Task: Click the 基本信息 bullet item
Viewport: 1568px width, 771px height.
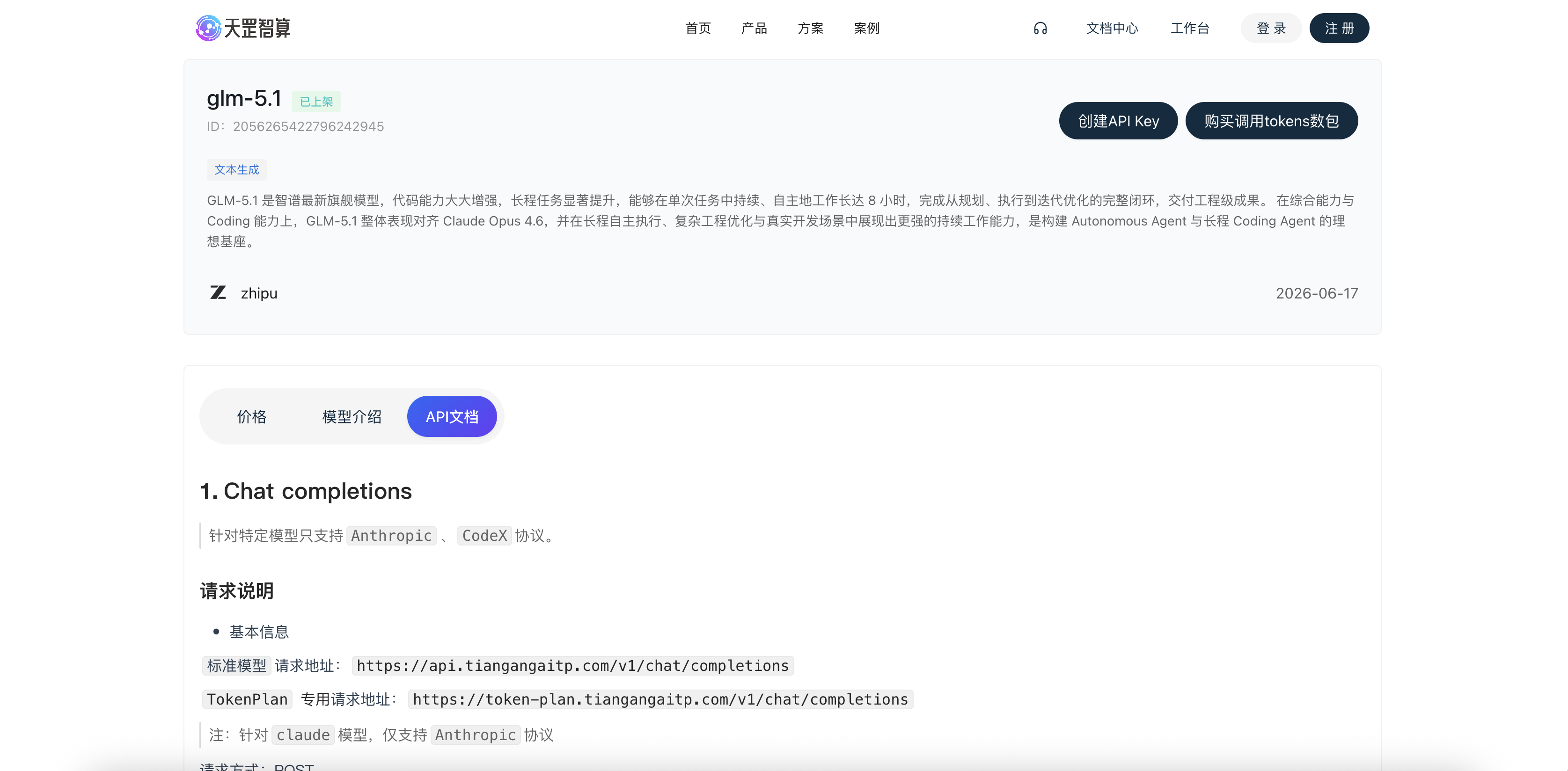Action: coord(259,632)
